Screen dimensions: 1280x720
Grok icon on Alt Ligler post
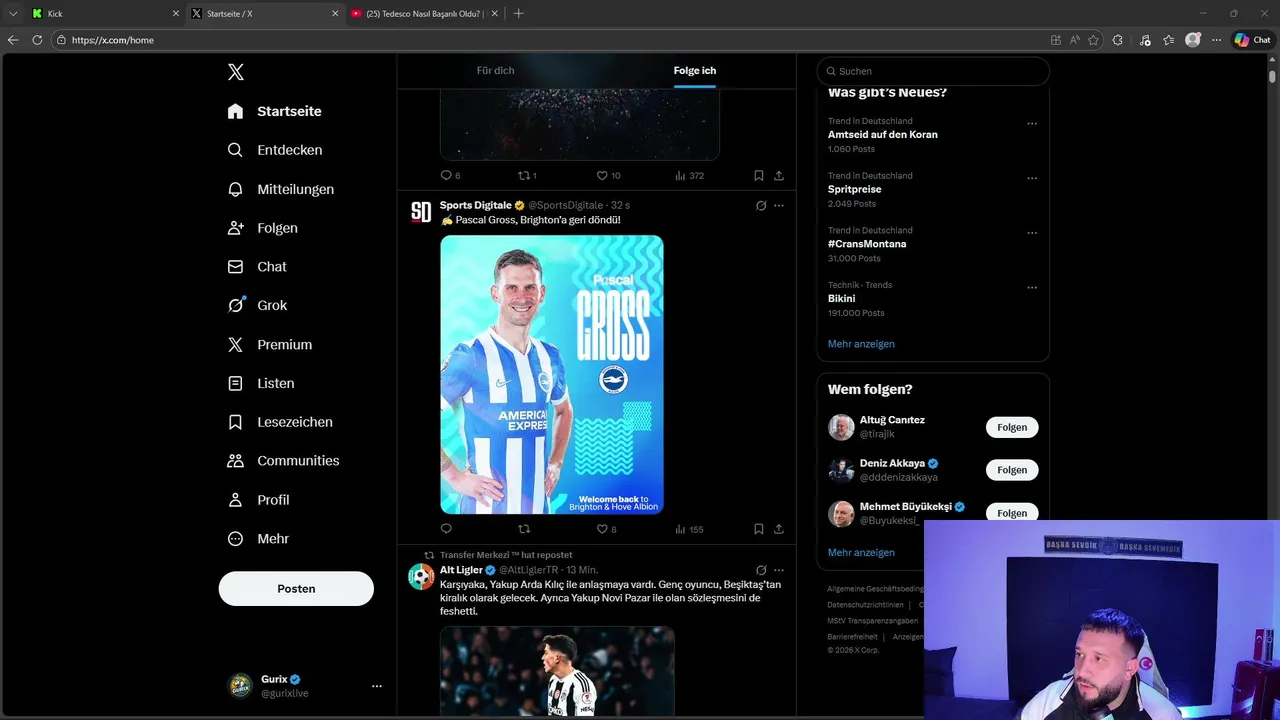coord(761,570)
